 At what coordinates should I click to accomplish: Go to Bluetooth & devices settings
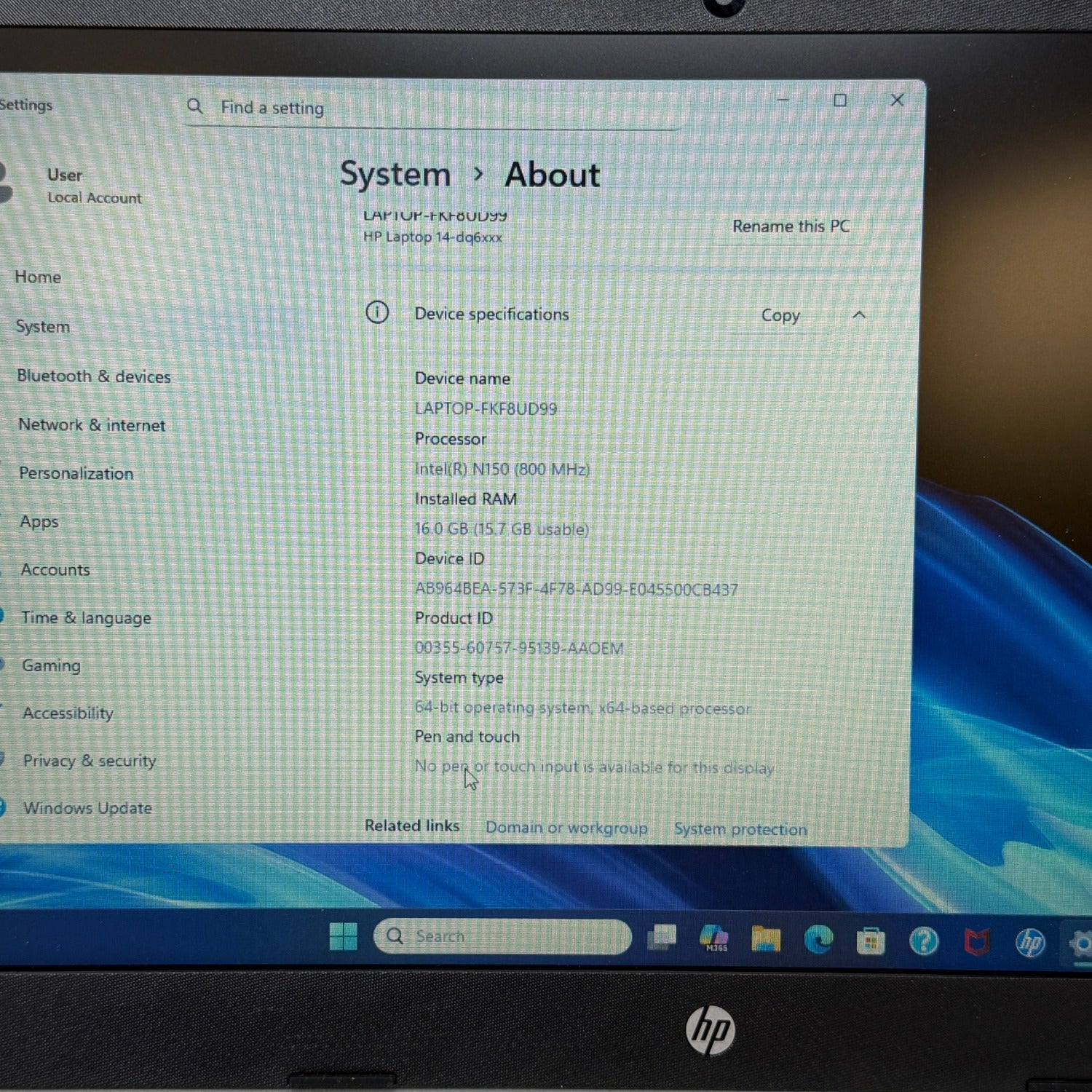94,376
